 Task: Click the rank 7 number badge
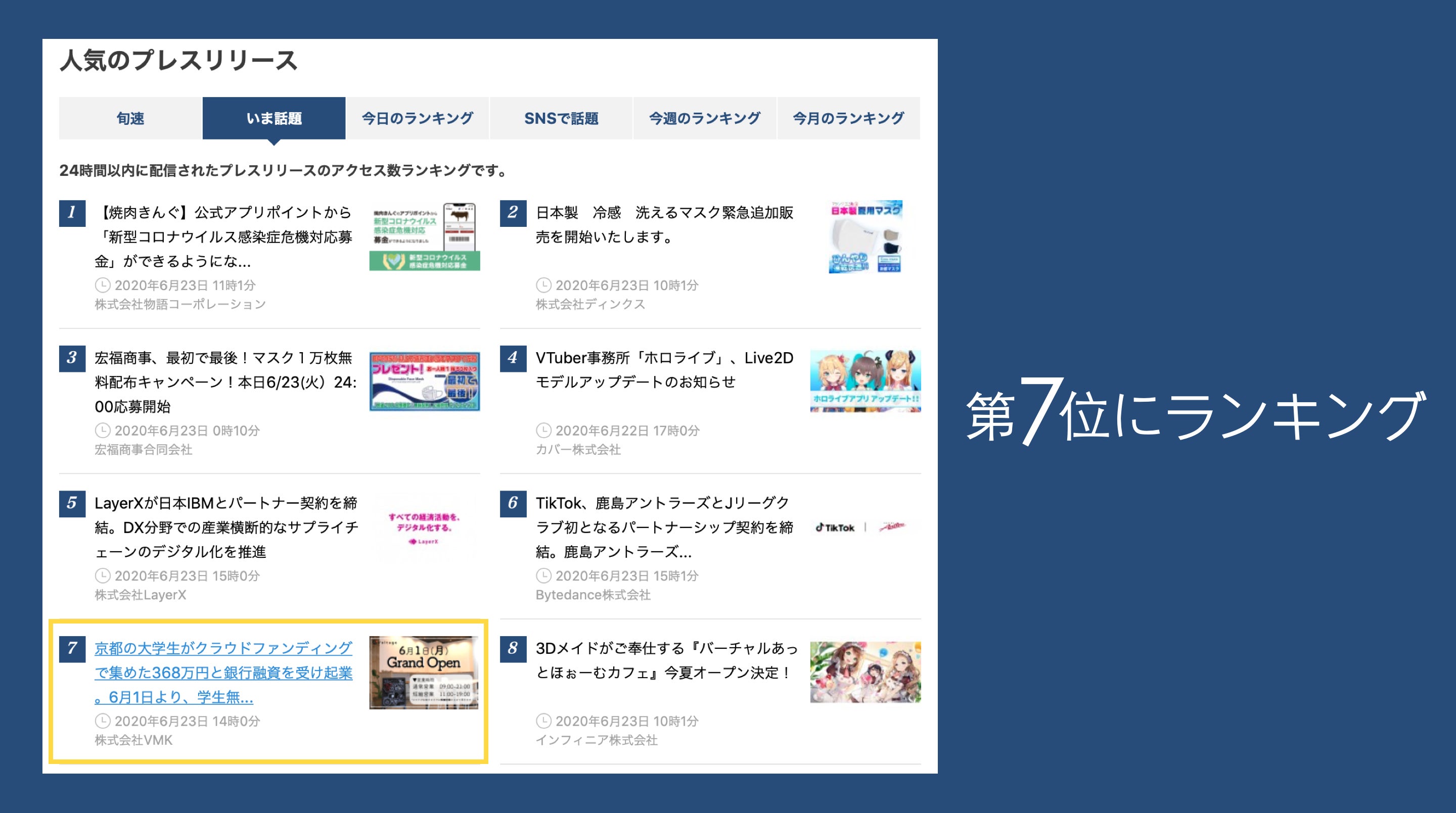click(72, 649)
